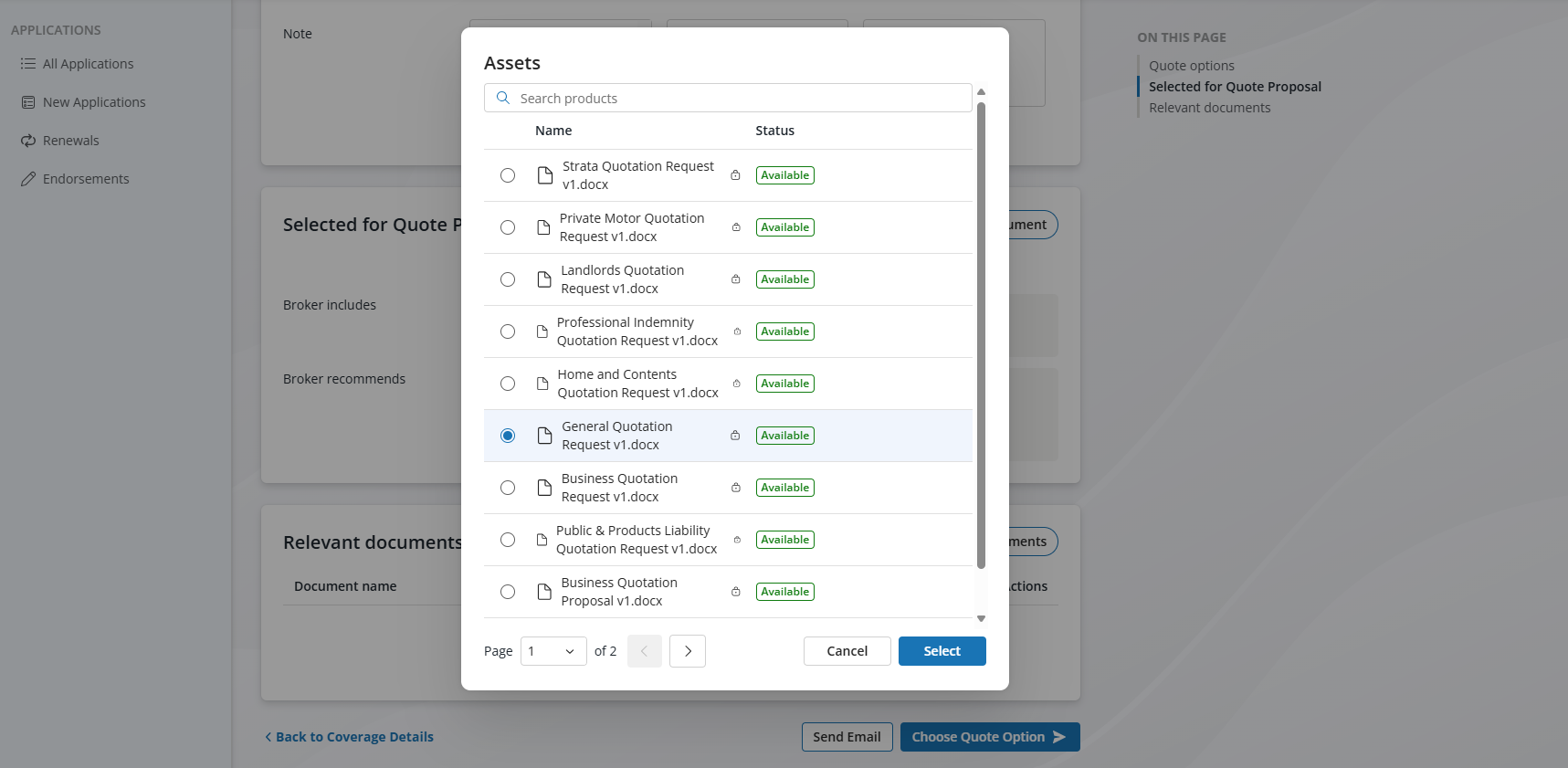Select Public & Products Liability radio button
Image resolution: width=1568 pixels, height=768 pixels.
[508, 540]
